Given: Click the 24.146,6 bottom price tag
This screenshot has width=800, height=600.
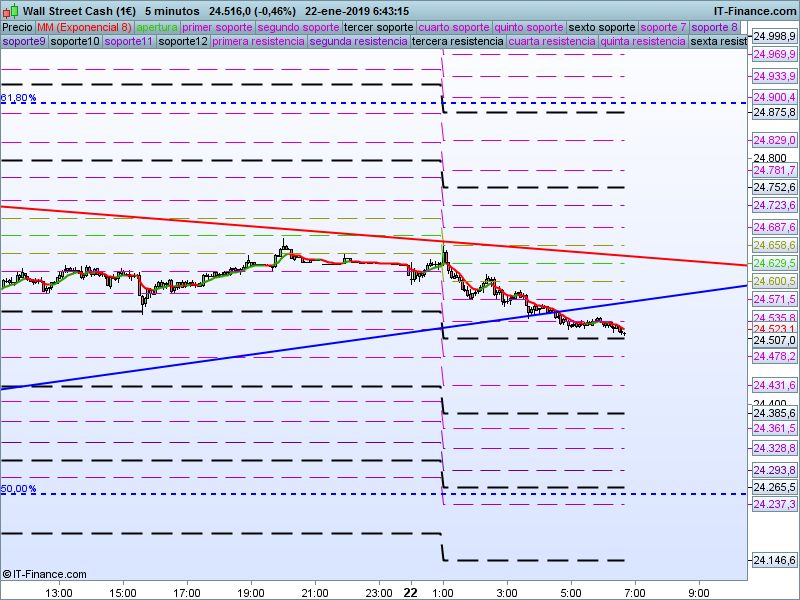Looking at the screenshot, I should coord(774,560).
